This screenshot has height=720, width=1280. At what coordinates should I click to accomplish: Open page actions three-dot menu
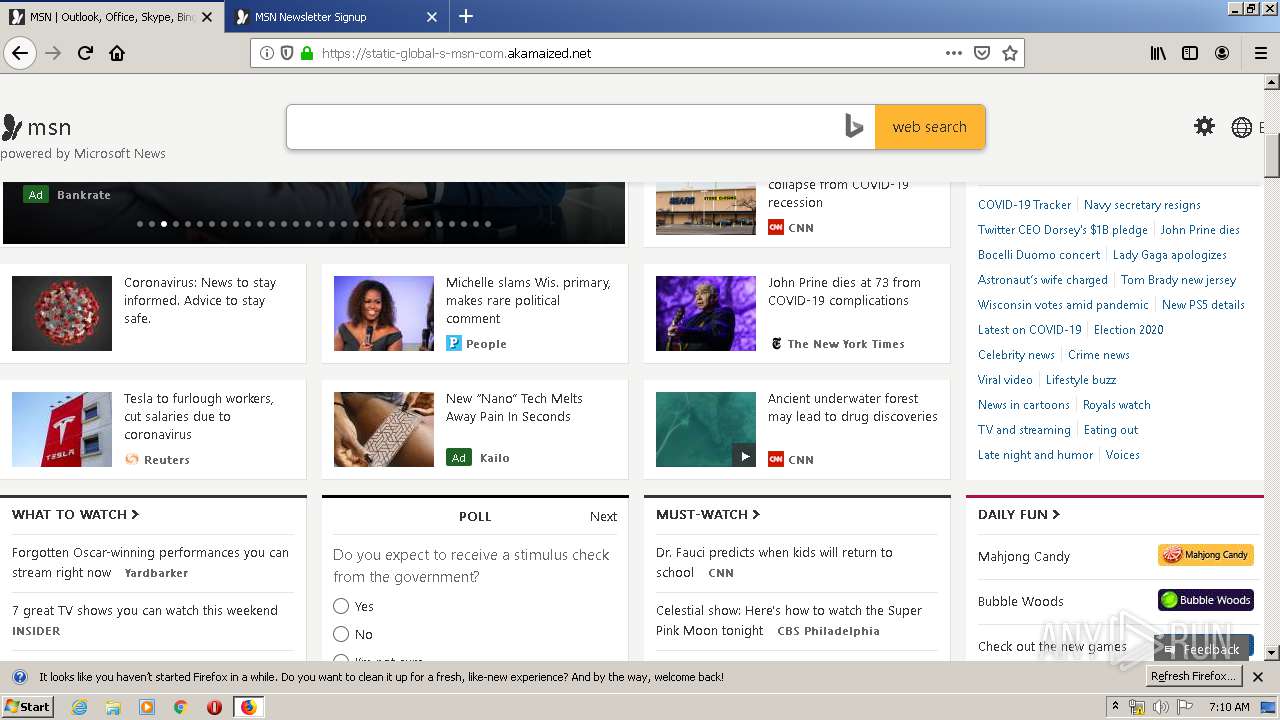click(954, 53)
